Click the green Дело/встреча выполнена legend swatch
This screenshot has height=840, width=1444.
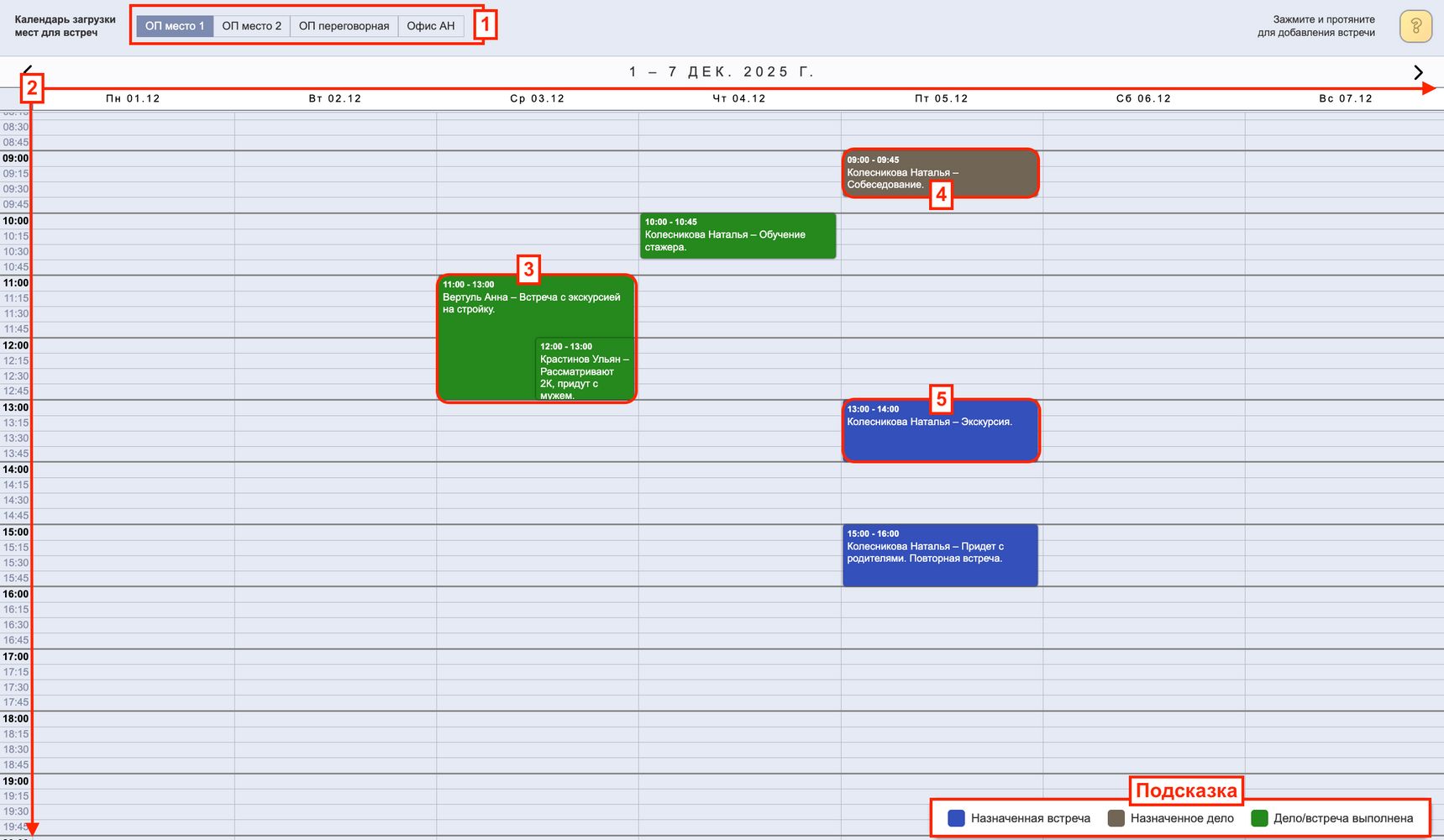coord(1259,818)
